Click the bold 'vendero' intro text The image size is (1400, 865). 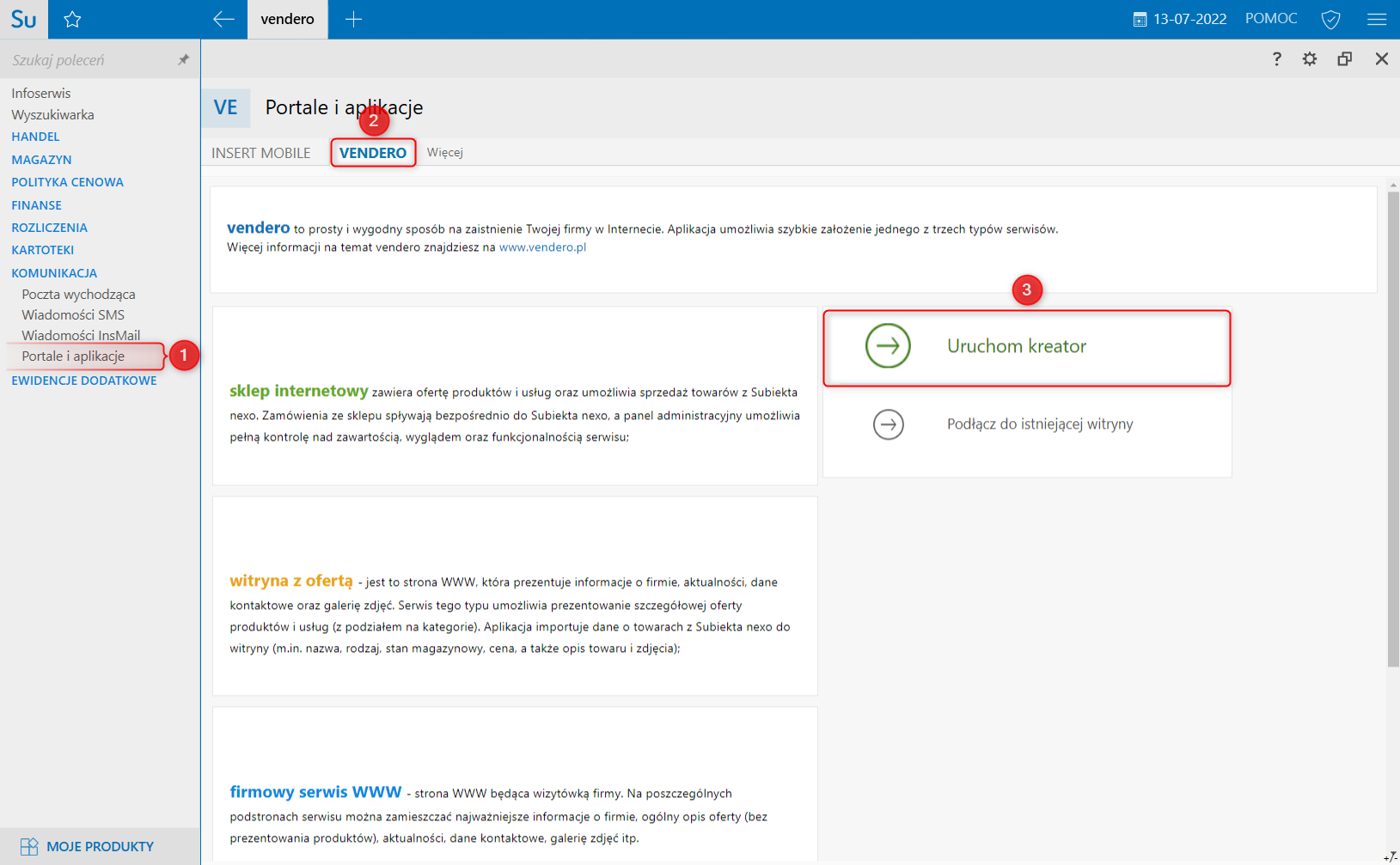click(258, 228)
